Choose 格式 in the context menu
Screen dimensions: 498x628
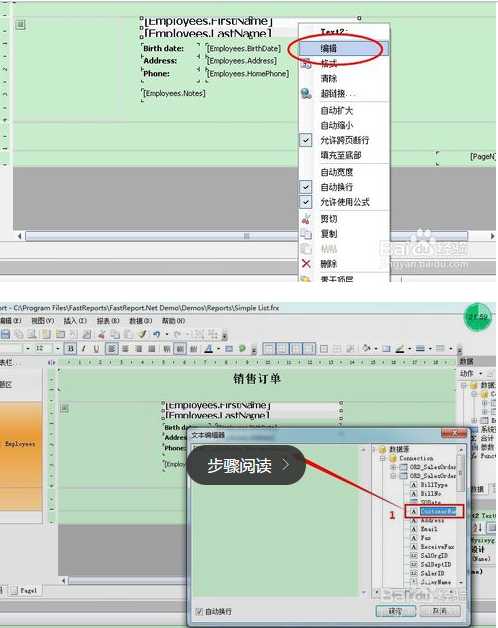(343, 63)
